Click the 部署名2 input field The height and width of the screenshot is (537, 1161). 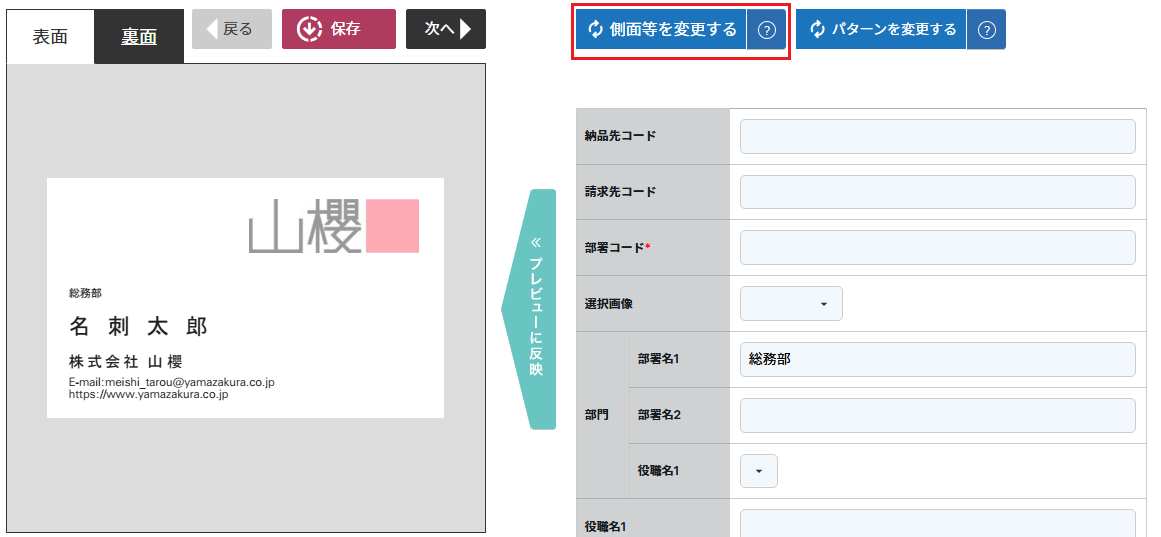pyautogui.click(x=937, y=415)
